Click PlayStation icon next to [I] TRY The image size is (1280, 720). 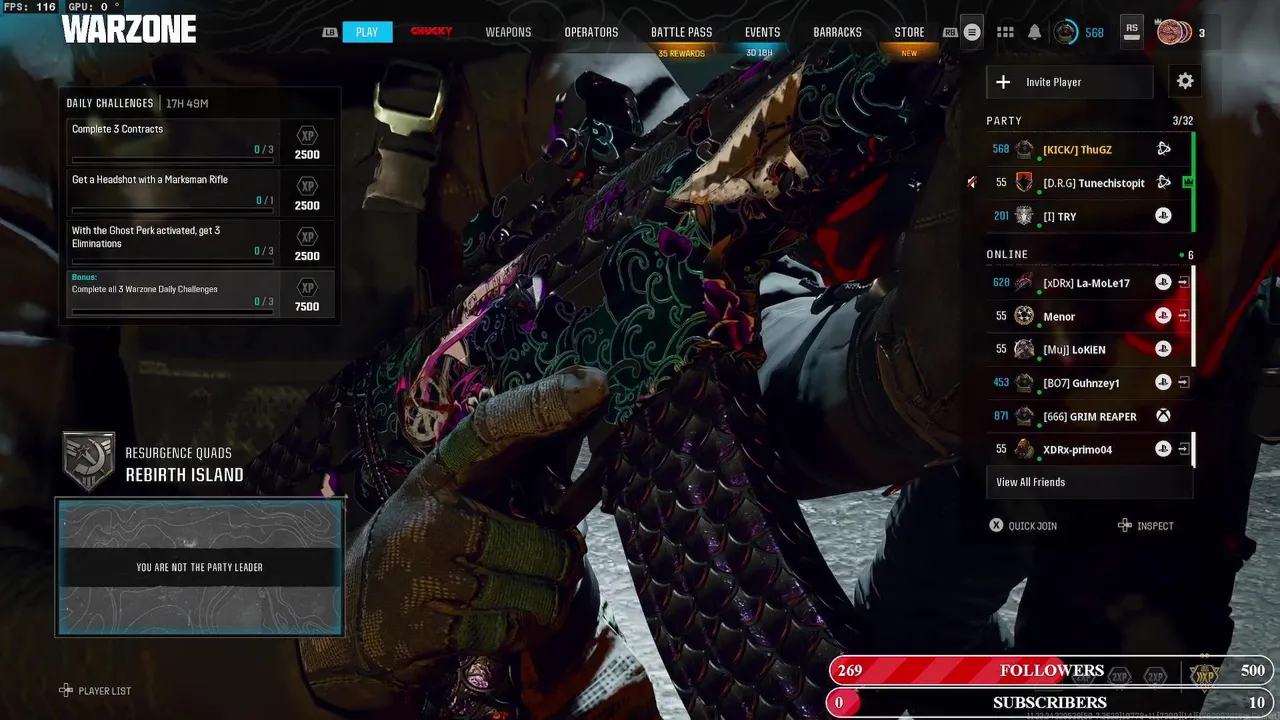click(x=1163, y=216)
